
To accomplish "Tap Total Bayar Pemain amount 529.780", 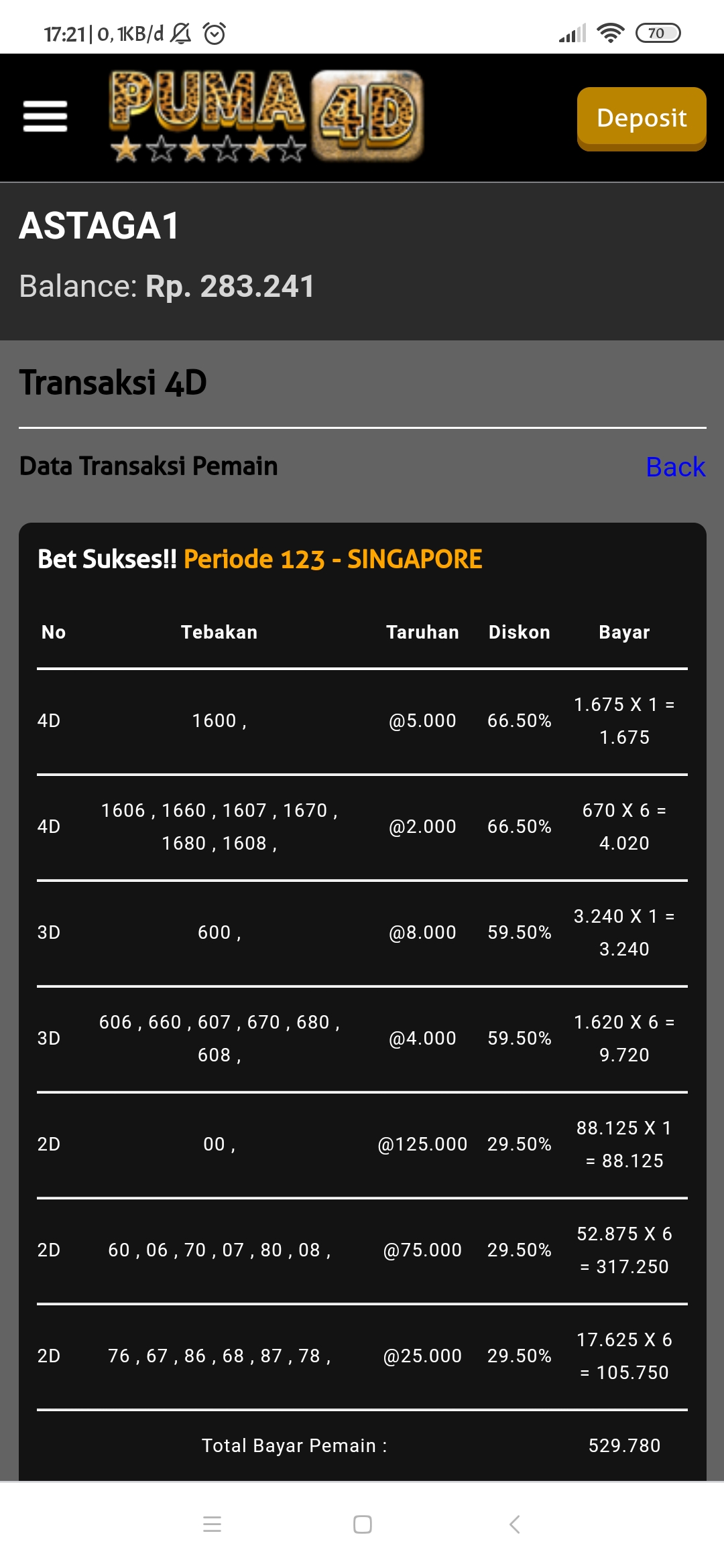I will coord(624,1445).
